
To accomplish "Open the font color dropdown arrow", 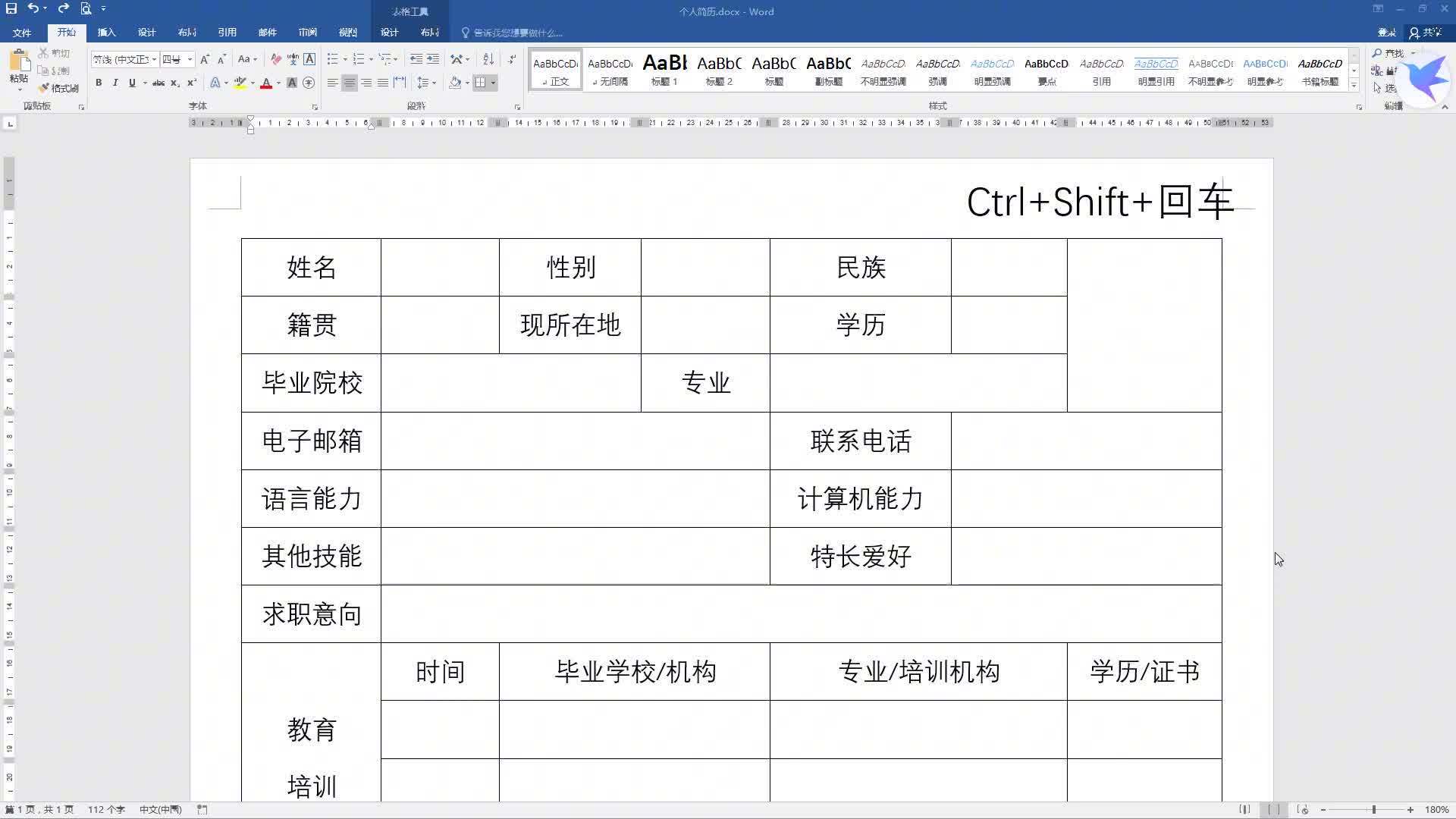I will 278,83.
